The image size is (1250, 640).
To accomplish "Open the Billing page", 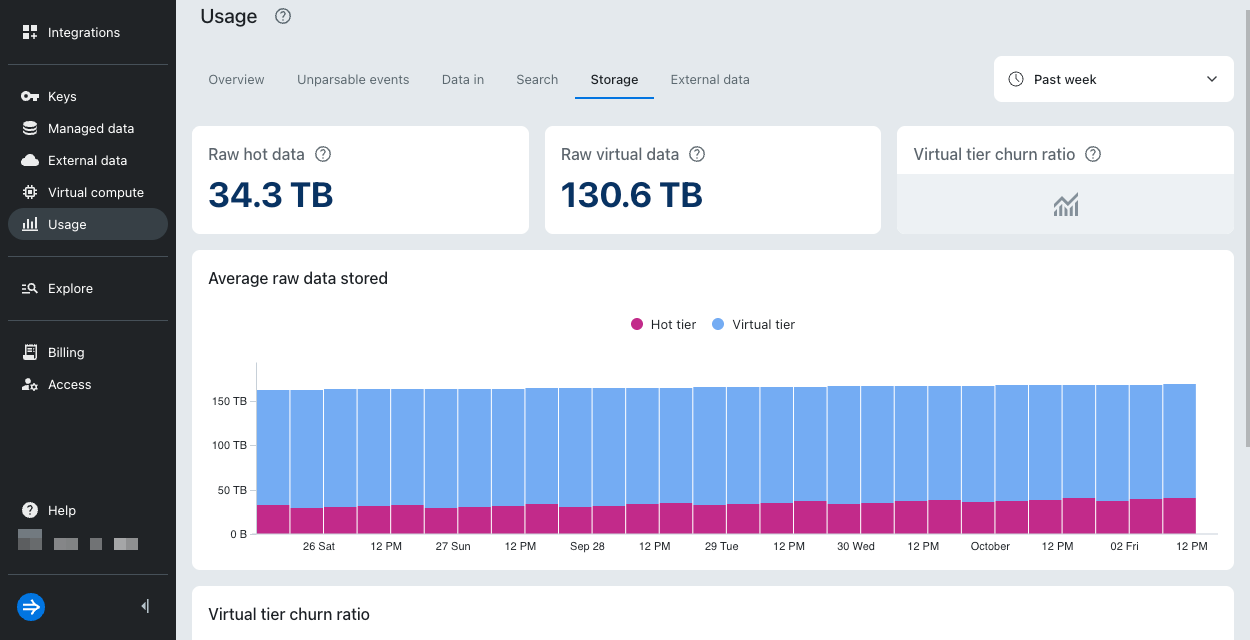I will pos(88,352).
